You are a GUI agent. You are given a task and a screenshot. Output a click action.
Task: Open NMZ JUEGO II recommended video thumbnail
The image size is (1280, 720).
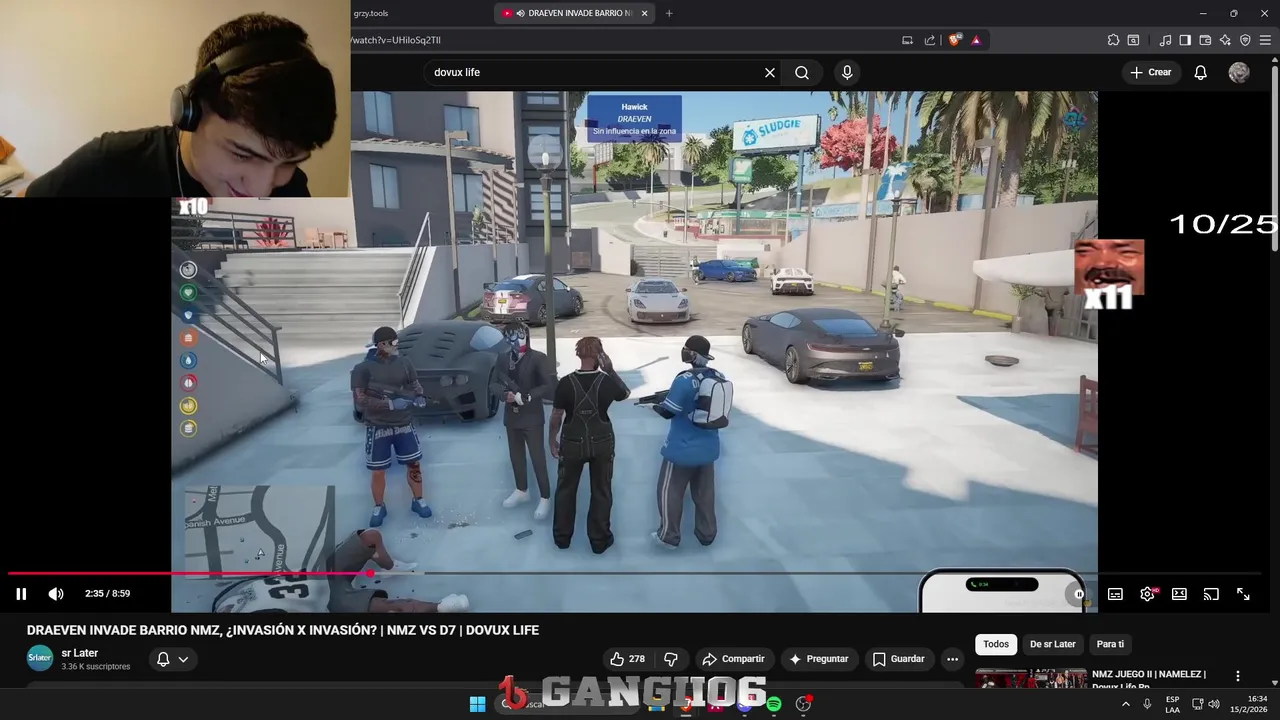click(1031, 678)
